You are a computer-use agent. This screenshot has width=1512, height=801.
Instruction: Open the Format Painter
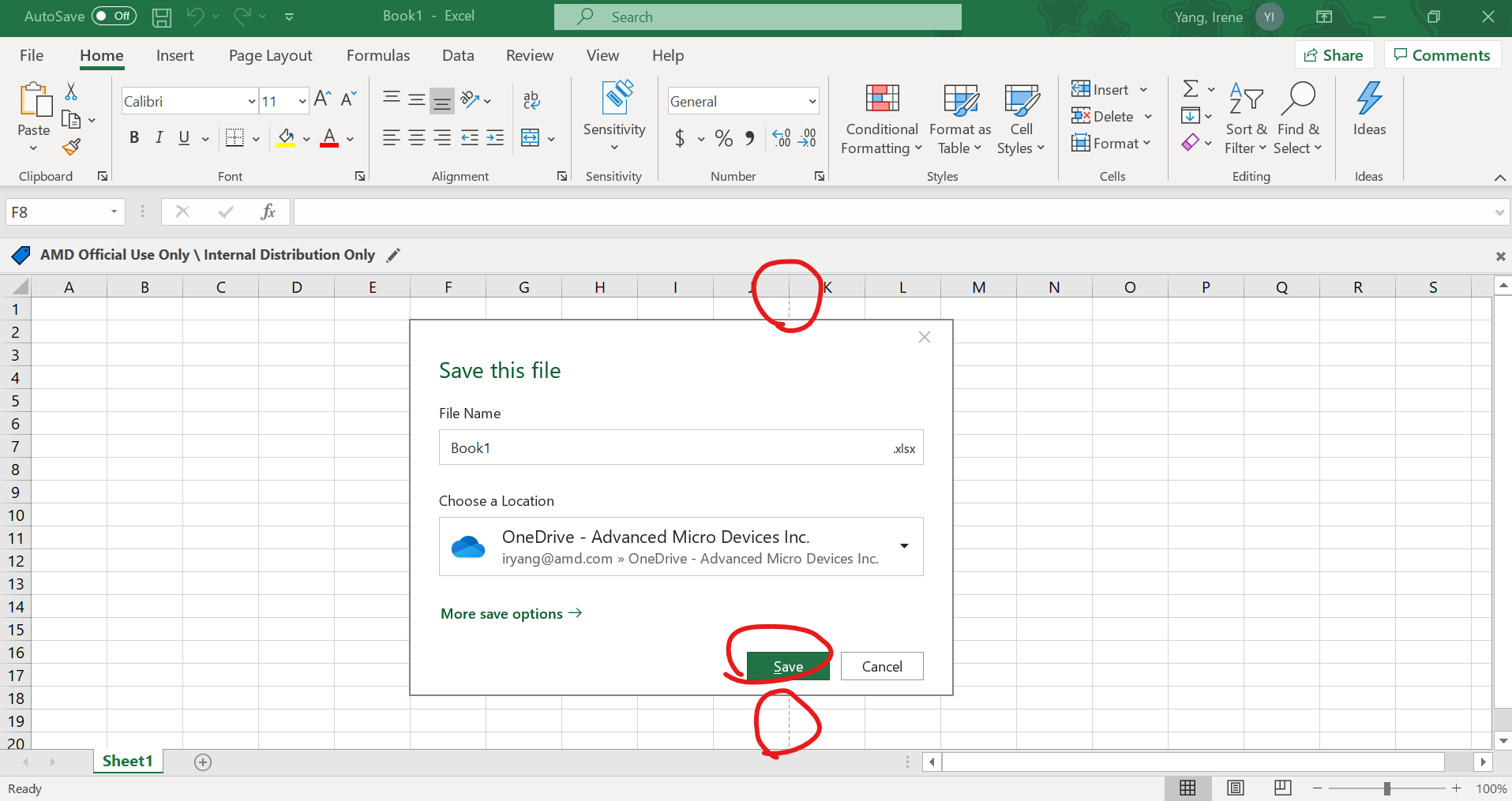click(x=71, y=147)
